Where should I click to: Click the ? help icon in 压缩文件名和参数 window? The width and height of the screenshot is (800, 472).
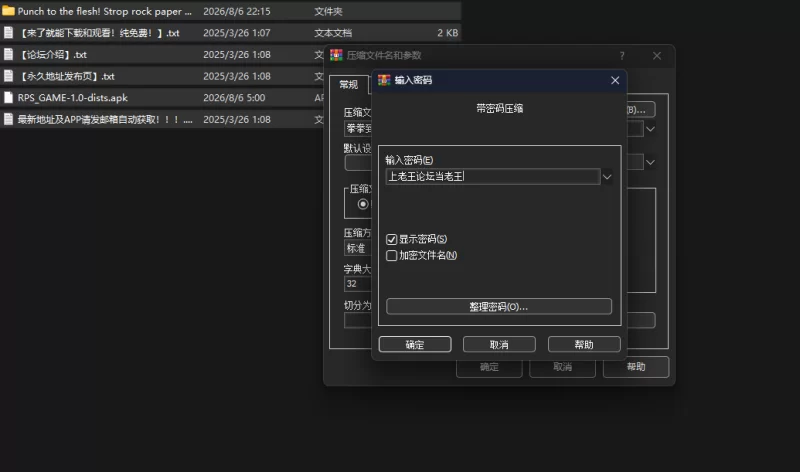622,56
